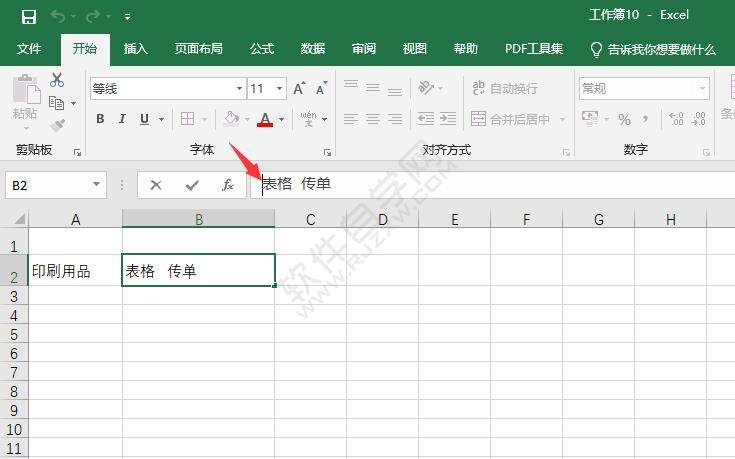Click column header C
This screenshot has width=735, height=459.
pyautogui.click(x=310, y=219)
